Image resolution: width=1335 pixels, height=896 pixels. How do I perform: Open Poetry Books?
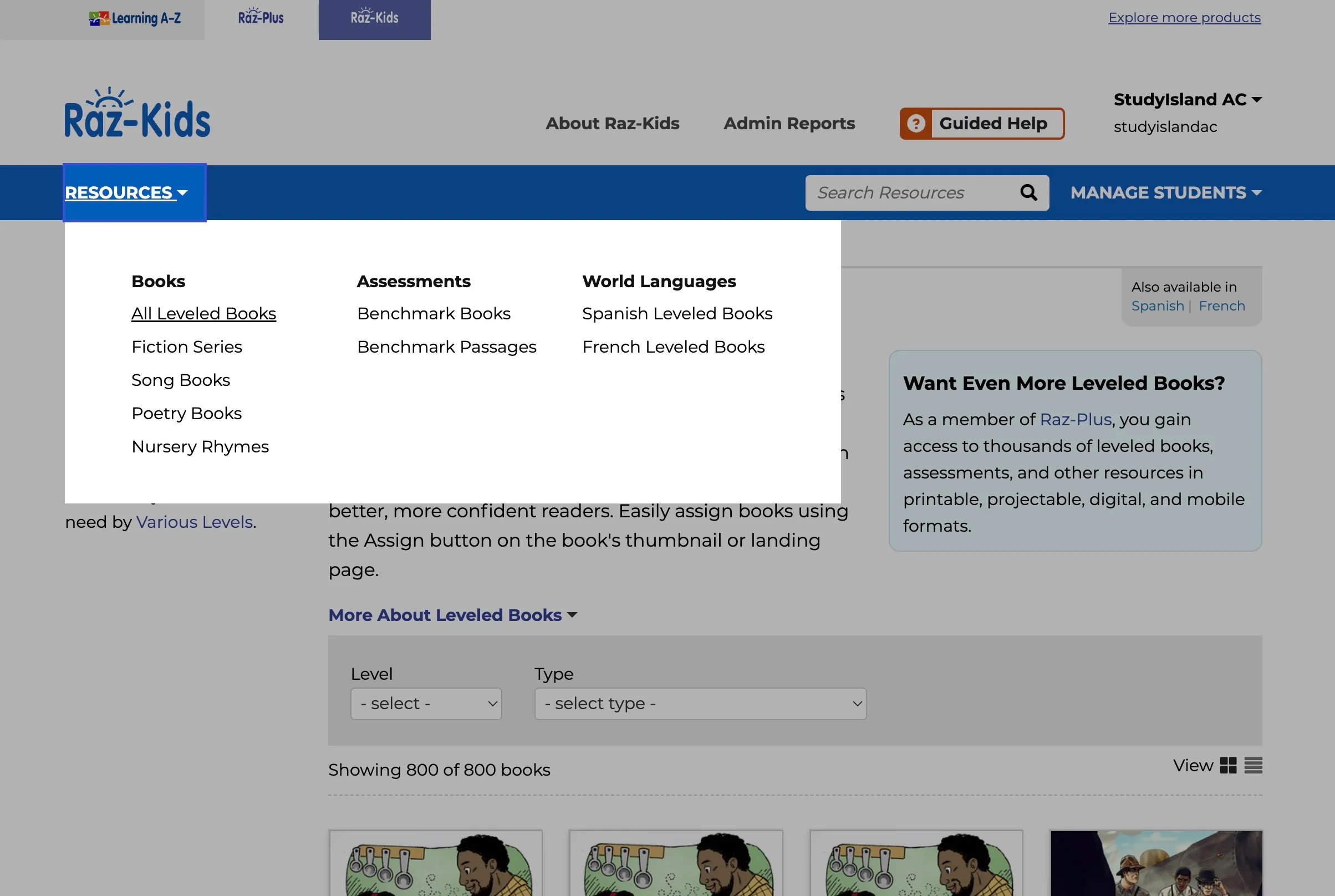tap(186, 413)
